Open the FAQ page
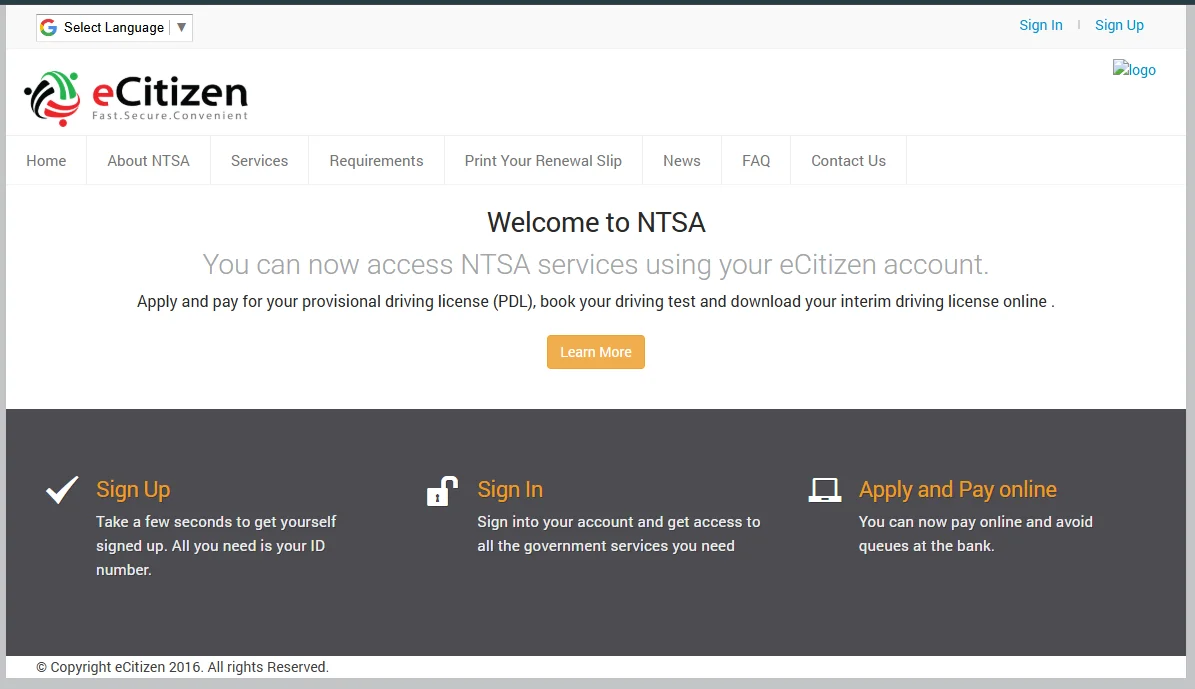The height and width of the screenshot is (689, 1195). click(x=756, y=161)
